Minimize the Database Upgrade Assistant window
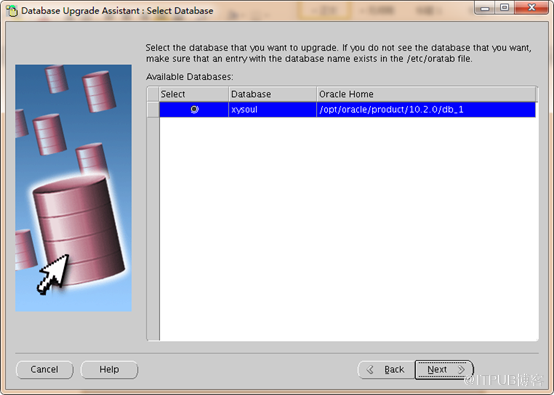Screen dimensions: 554x395 click(485, 7)
